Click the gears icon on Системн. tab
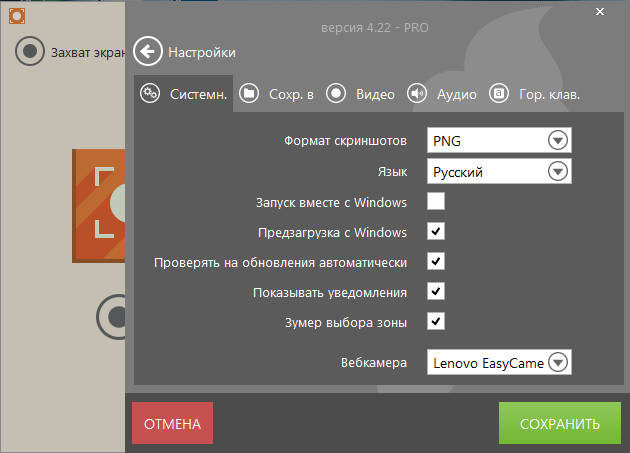The width and height of the screenshot is (630, 453). 150,94
